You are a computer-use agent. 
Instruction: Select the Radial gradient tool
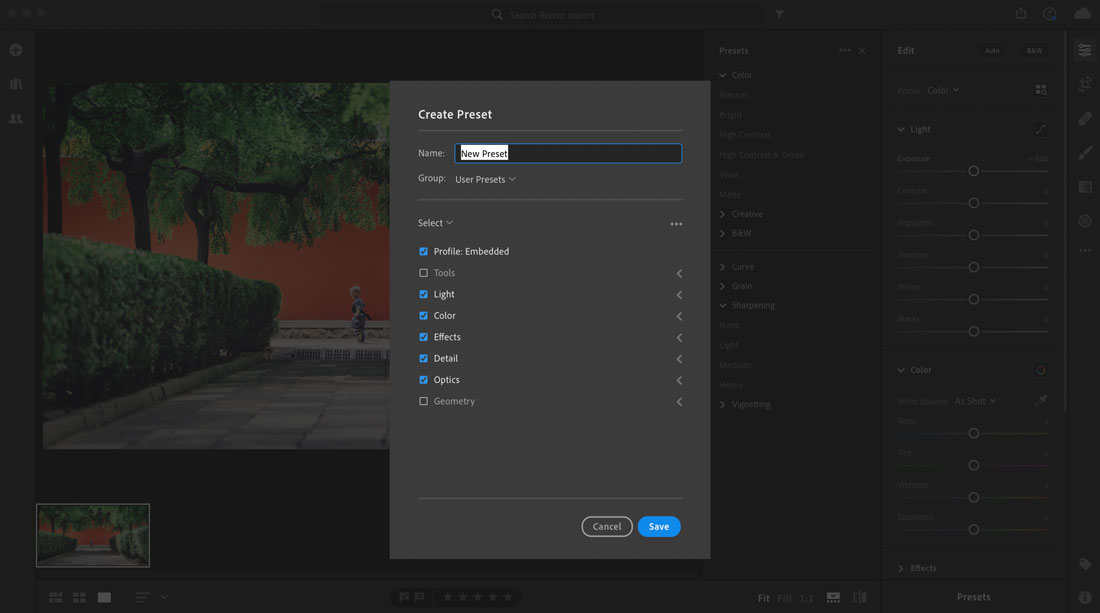(x=1085, y=221)
